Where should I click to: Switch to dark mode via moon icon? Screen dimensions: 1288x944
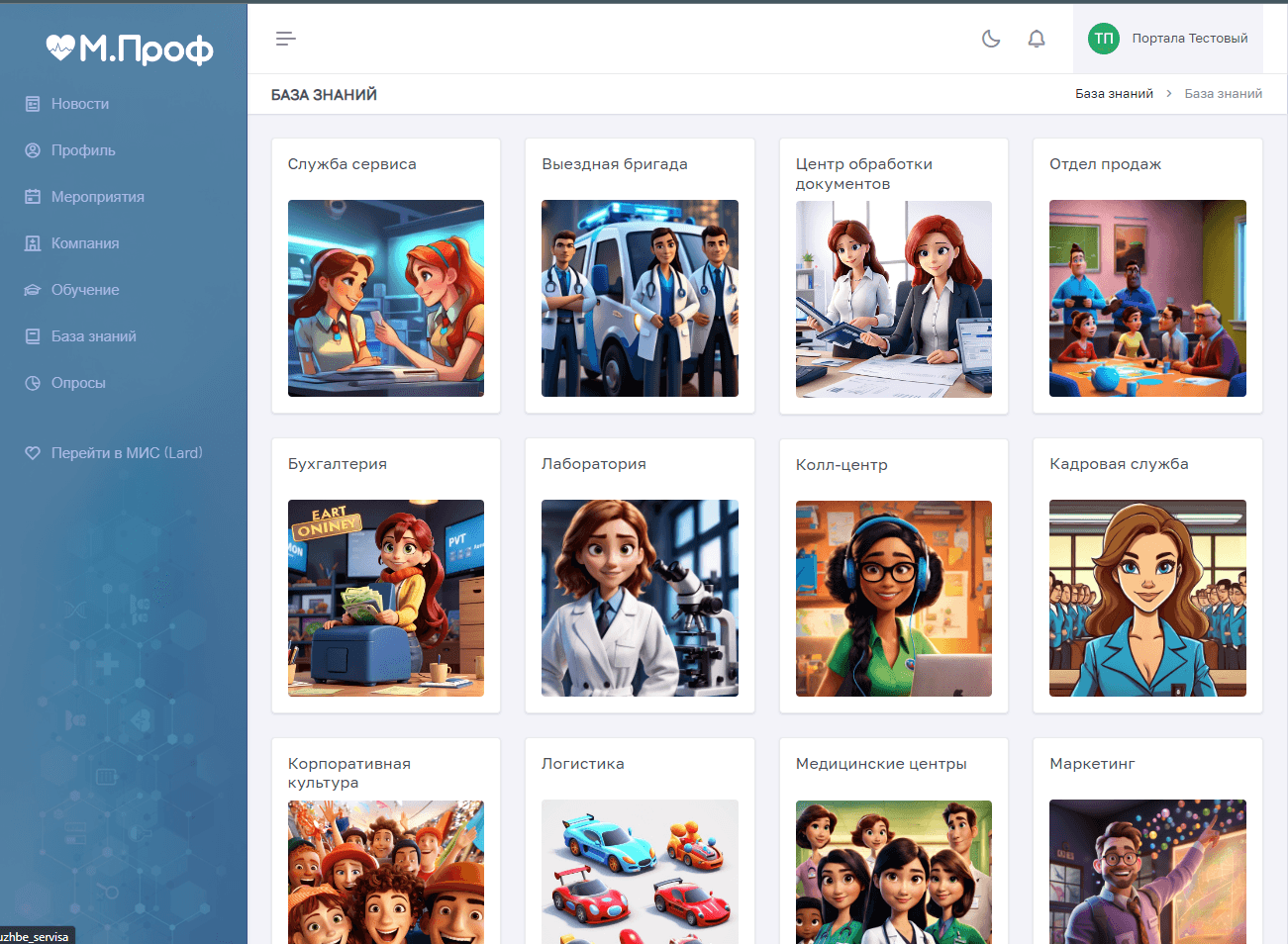(990, 39)
